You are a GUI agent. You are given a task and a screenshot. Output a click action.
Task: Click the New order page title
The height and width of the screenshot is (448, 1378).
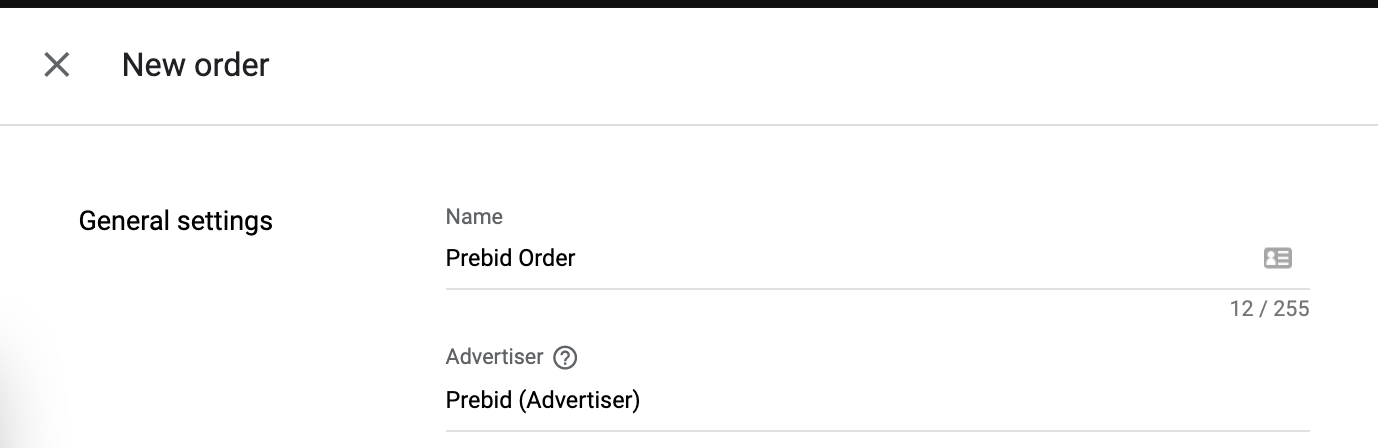pos(195,65)
